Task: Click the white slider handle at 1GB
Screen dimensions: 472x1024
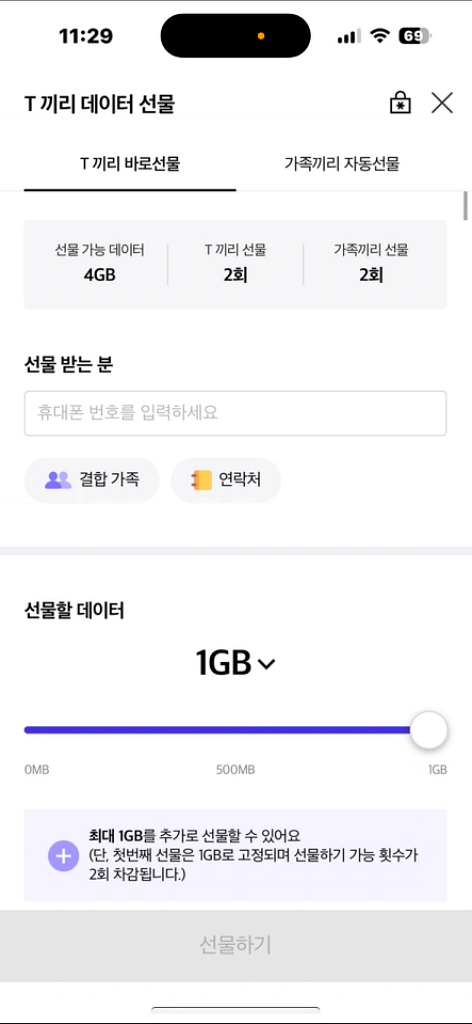Action: coord(429,730)
